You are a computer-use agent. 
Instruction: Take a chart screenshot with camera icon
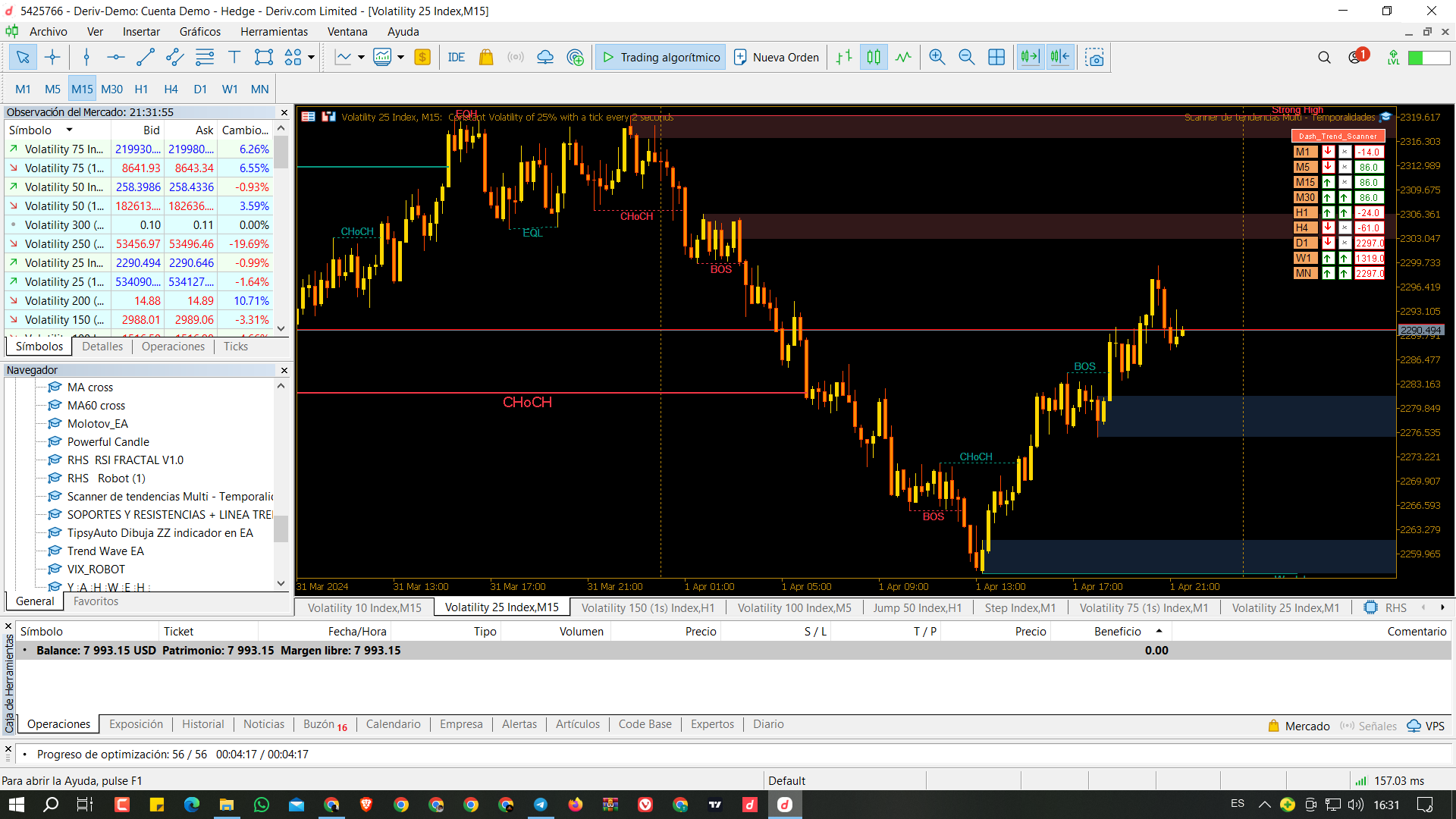click(x=1094, y=58)
